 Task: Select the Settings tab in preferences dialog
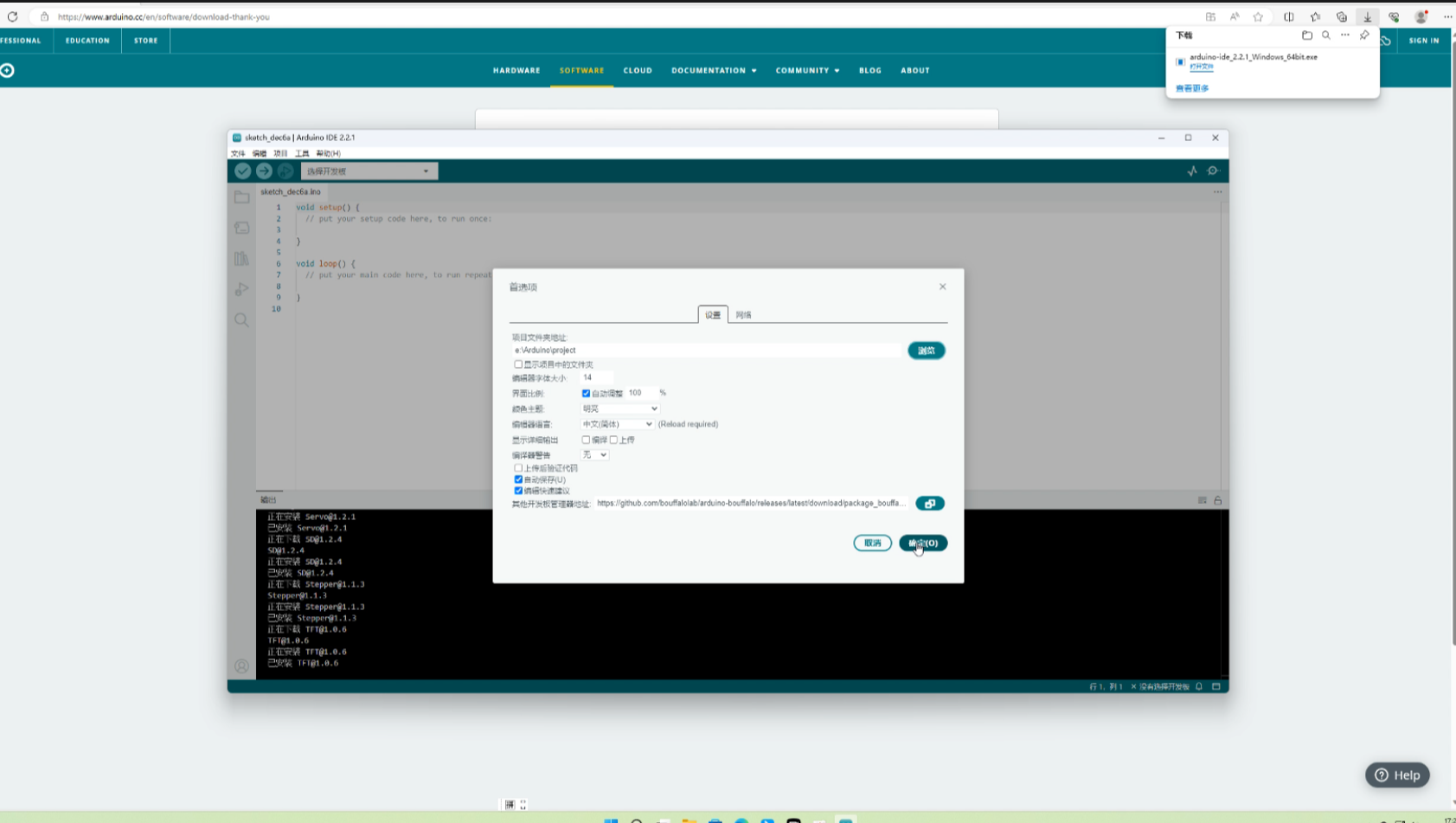coord(713,315)
